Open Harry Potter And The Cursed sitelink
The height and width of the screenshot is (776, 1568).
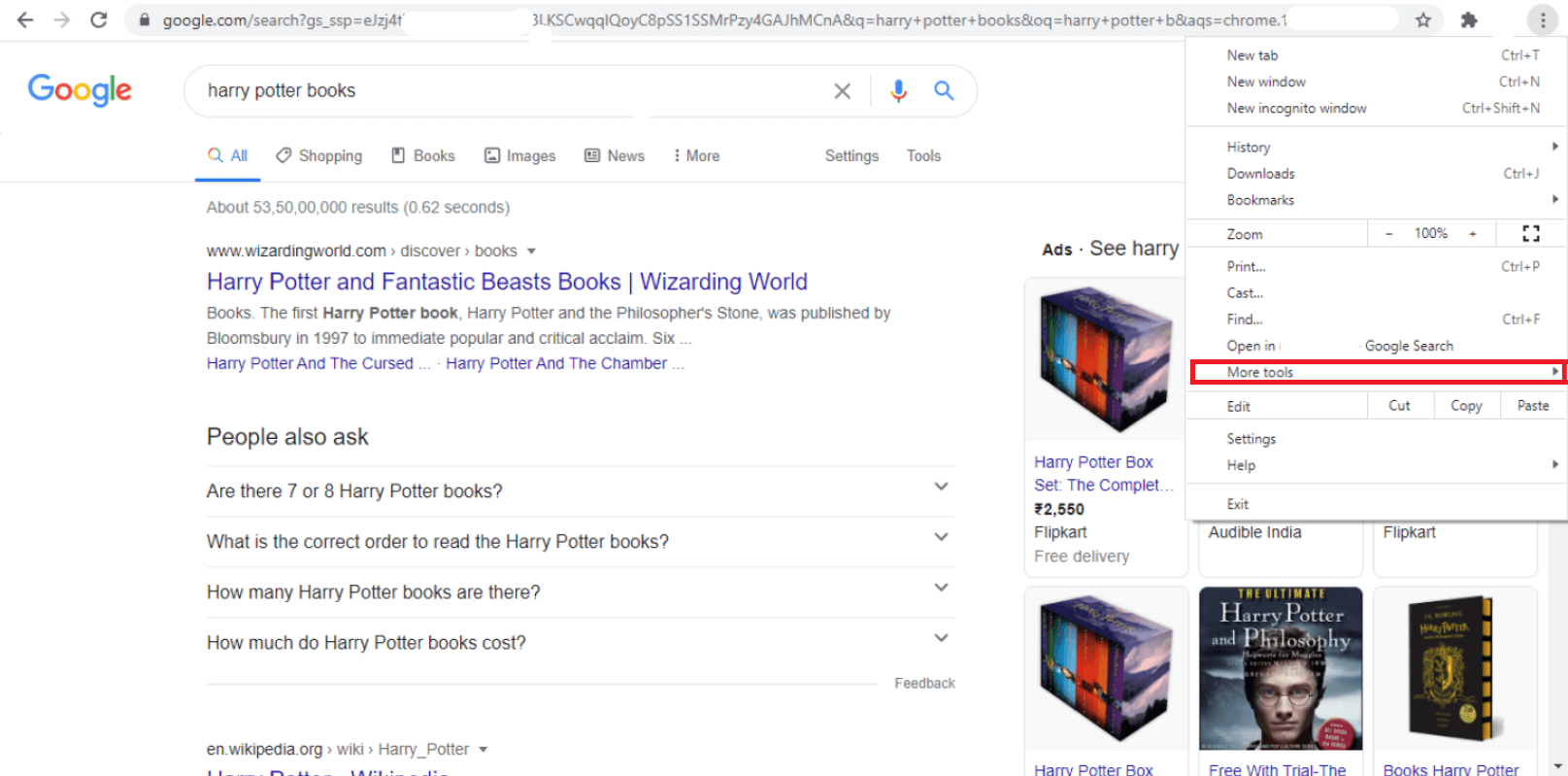[318, 363]
